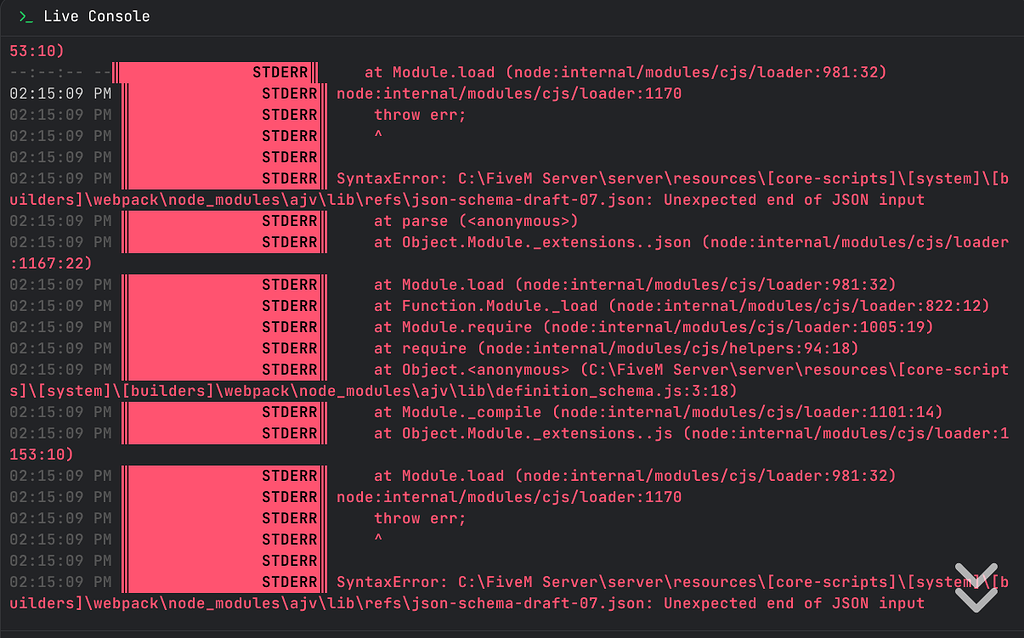Select line "at Function.Module._load" loader:822:12
Image resolution: width=1024 pixels, height=638 pixels.
coord(681,306)
